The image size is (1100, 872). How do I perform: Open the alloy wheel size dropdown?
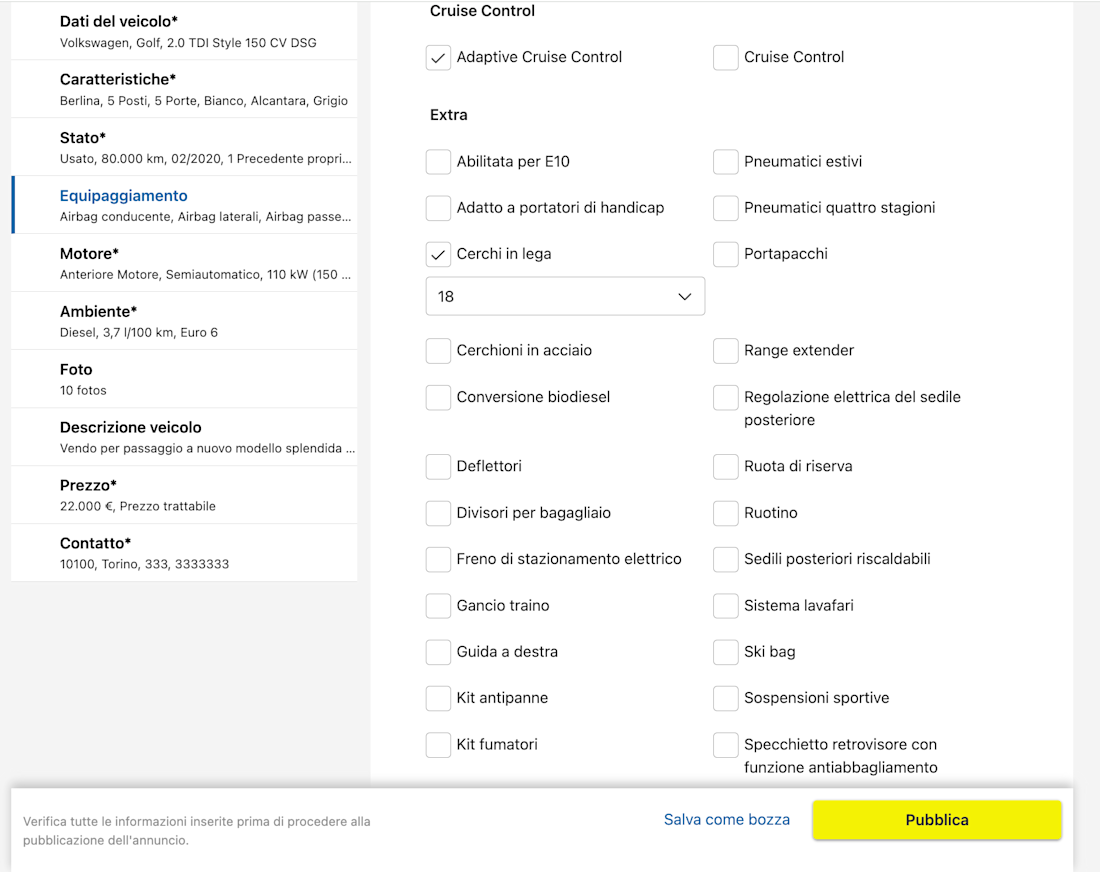[565, 297]
